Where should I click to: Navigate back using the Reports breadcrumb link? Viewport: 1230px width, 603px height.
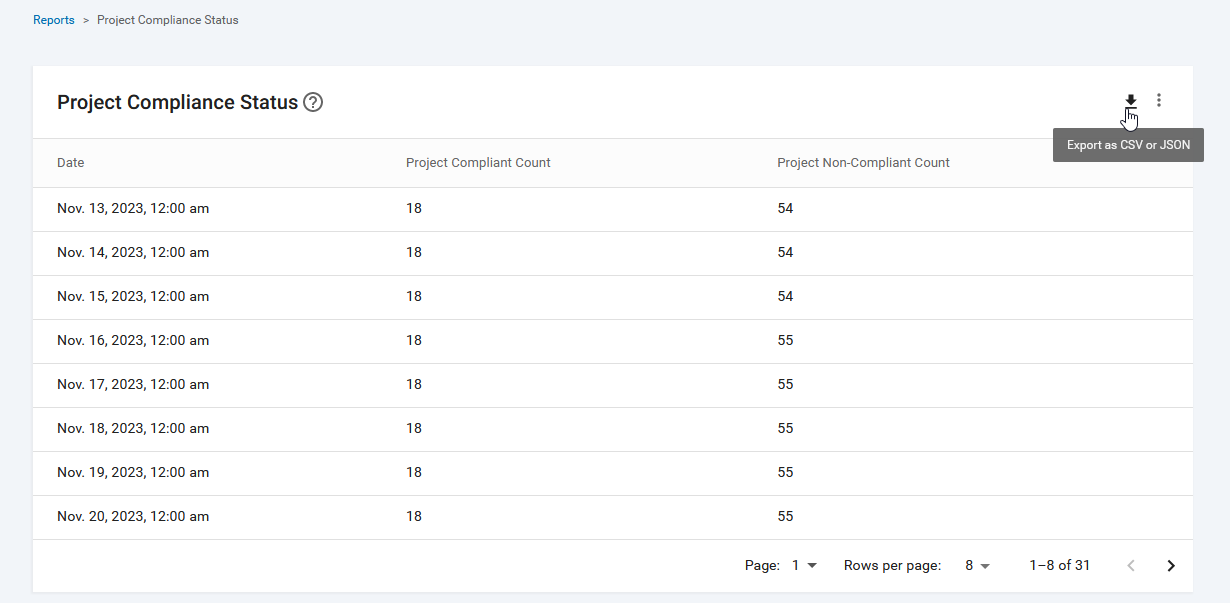pos(54,19)
